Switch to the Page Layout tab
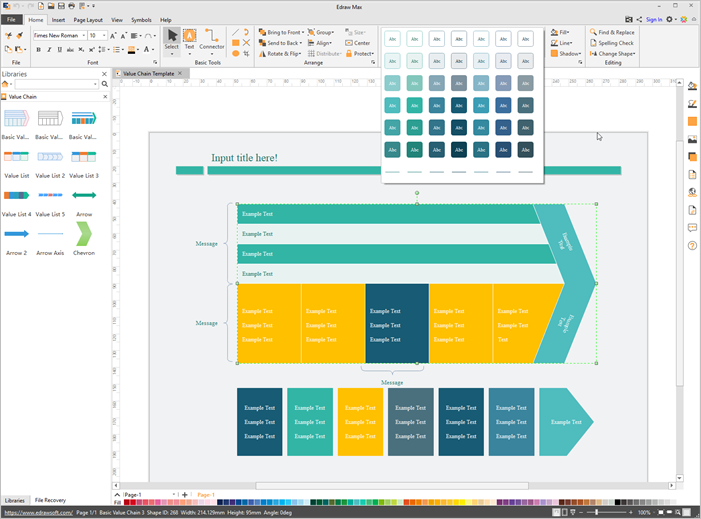This screenshot has height=519, width=701. click(x=89, y=20)
